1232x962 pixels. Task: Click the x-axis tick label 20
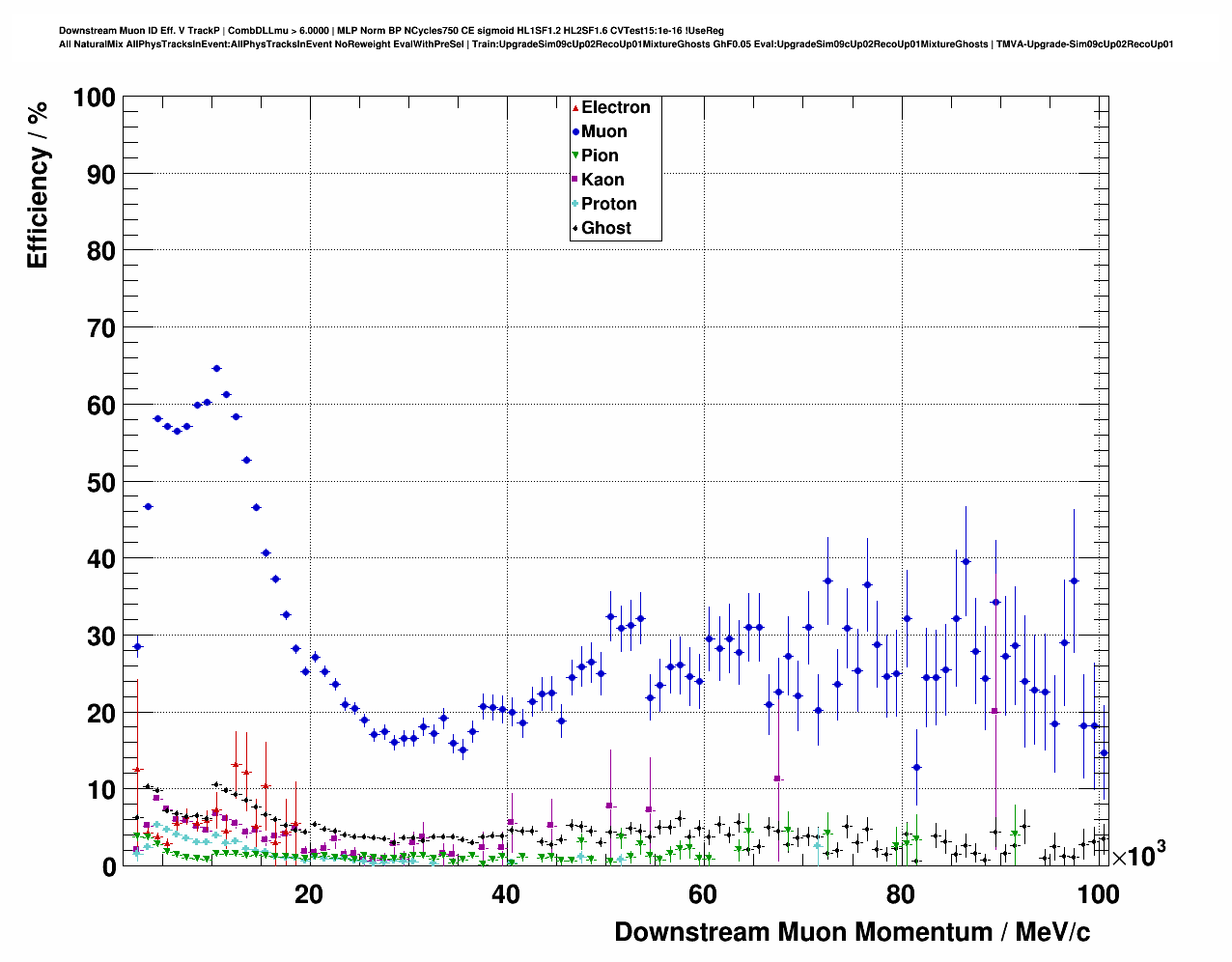pos(309,894)
